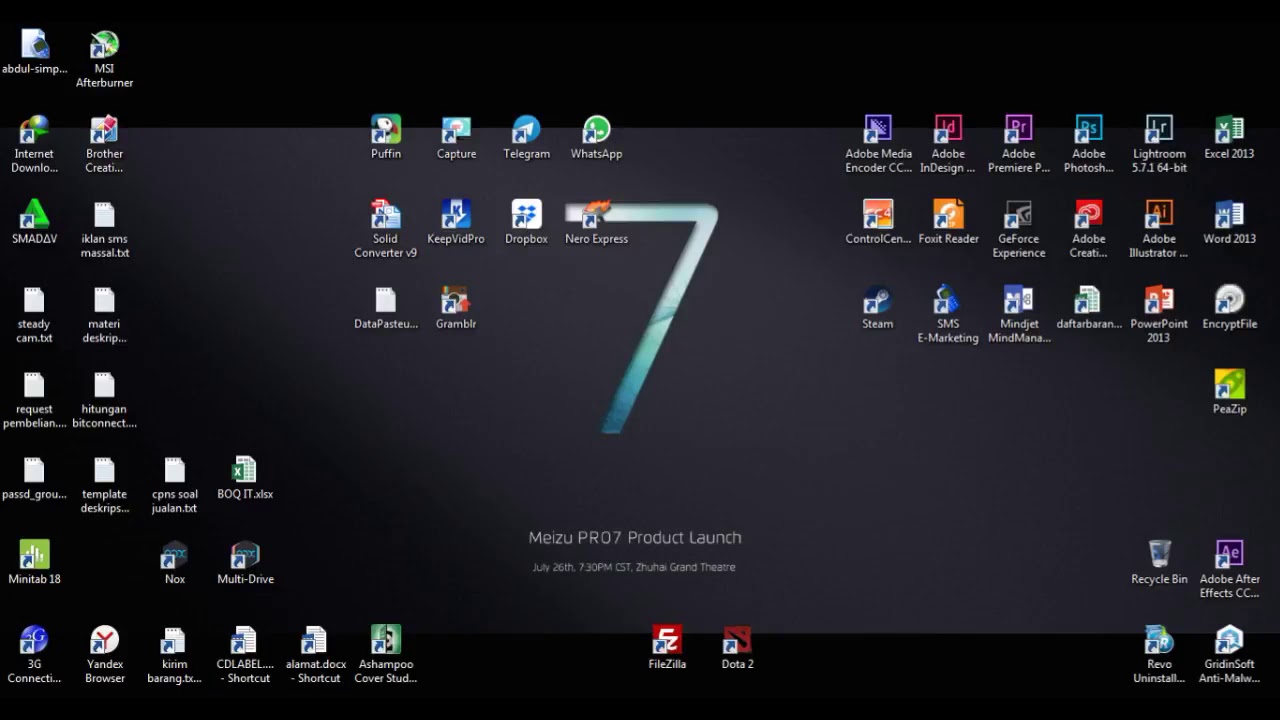Launch the Capture app icon
The image size is (1280, 720).
(456, 130)
